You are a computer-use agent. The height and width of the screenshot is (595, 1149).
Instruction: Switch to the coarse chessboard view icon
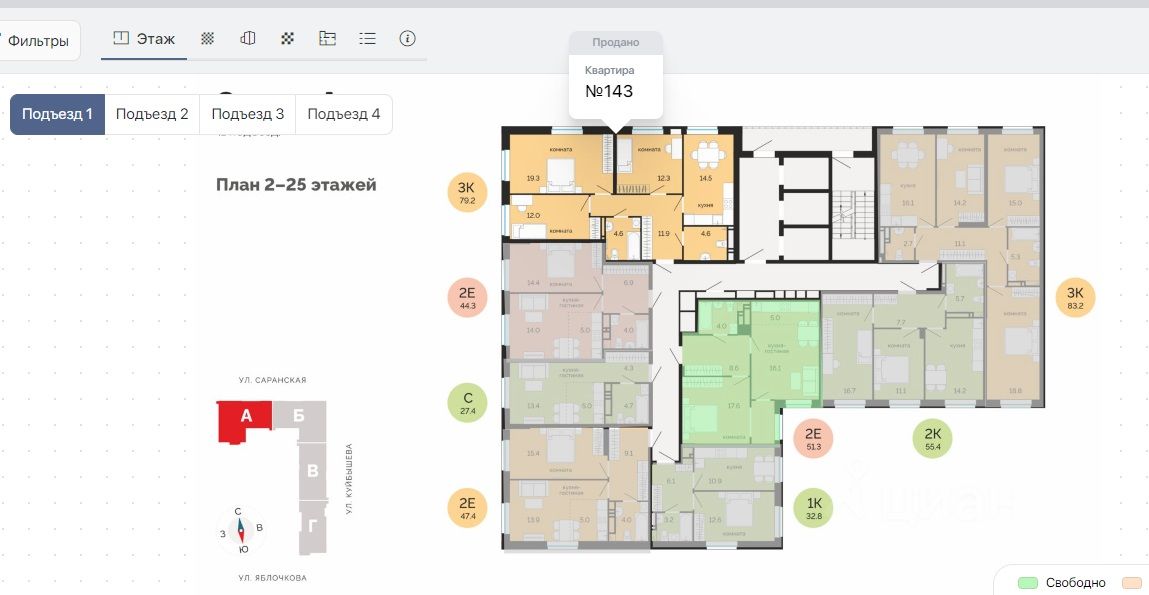tap(287, 39)
